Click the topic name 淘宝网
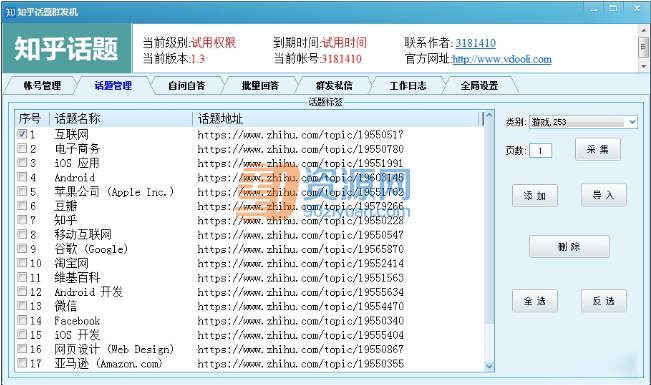 71,263
